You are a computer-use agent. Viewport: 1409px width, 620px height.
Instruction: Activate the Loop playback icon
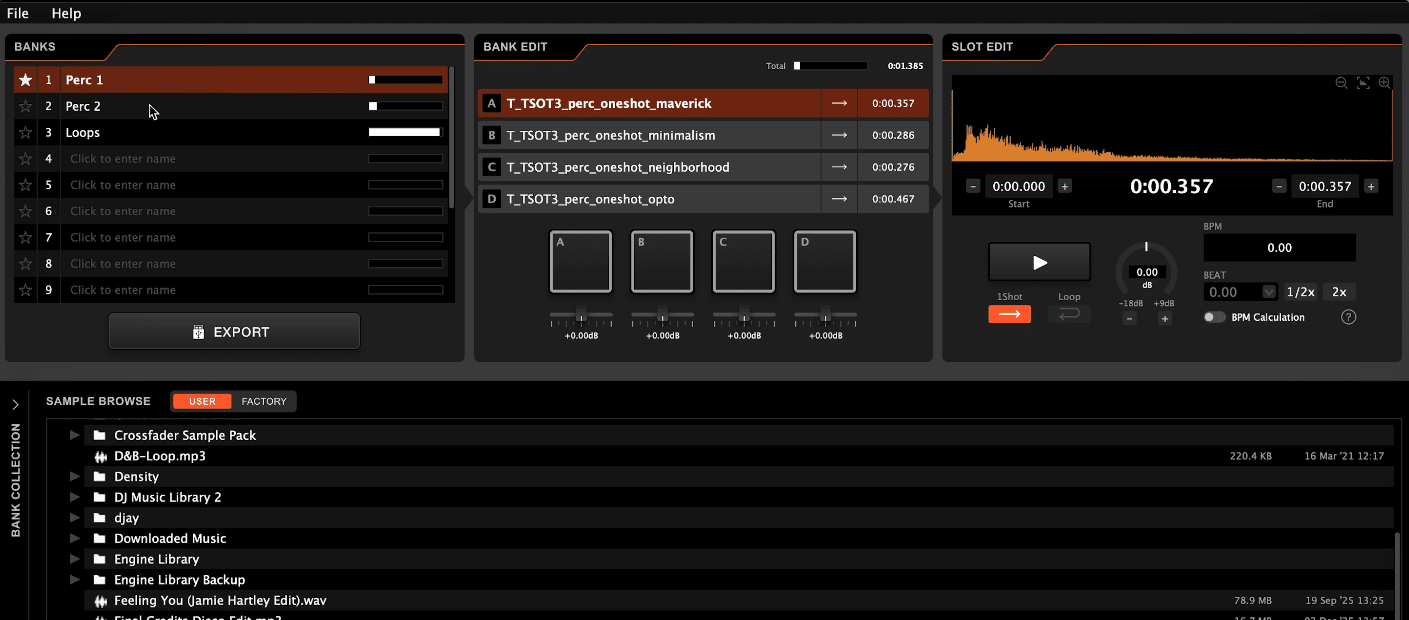1069,314
